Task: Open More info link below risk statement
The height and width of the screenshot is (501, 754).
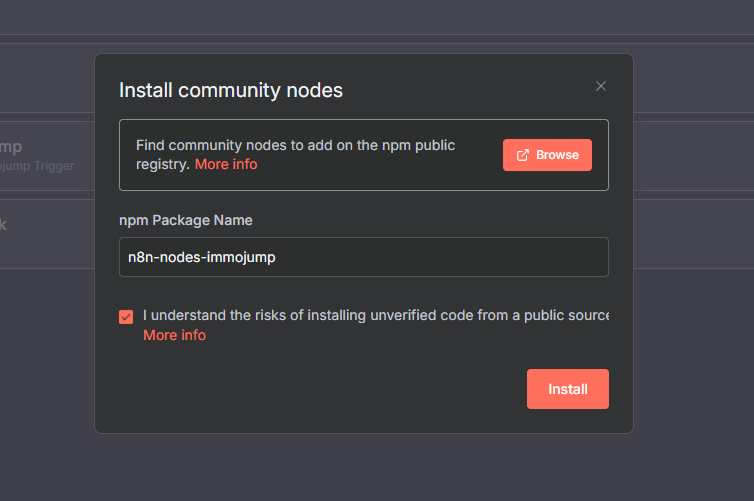Action: pos(174,335)
